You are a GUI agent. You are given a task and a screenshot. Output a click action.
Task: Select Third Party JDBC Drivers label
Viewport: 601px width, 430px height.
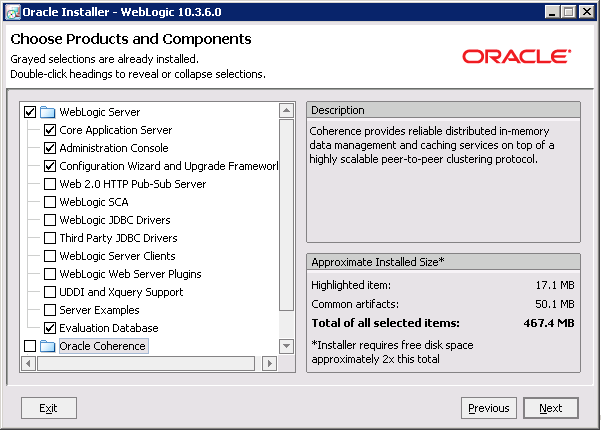pos(118,238)
